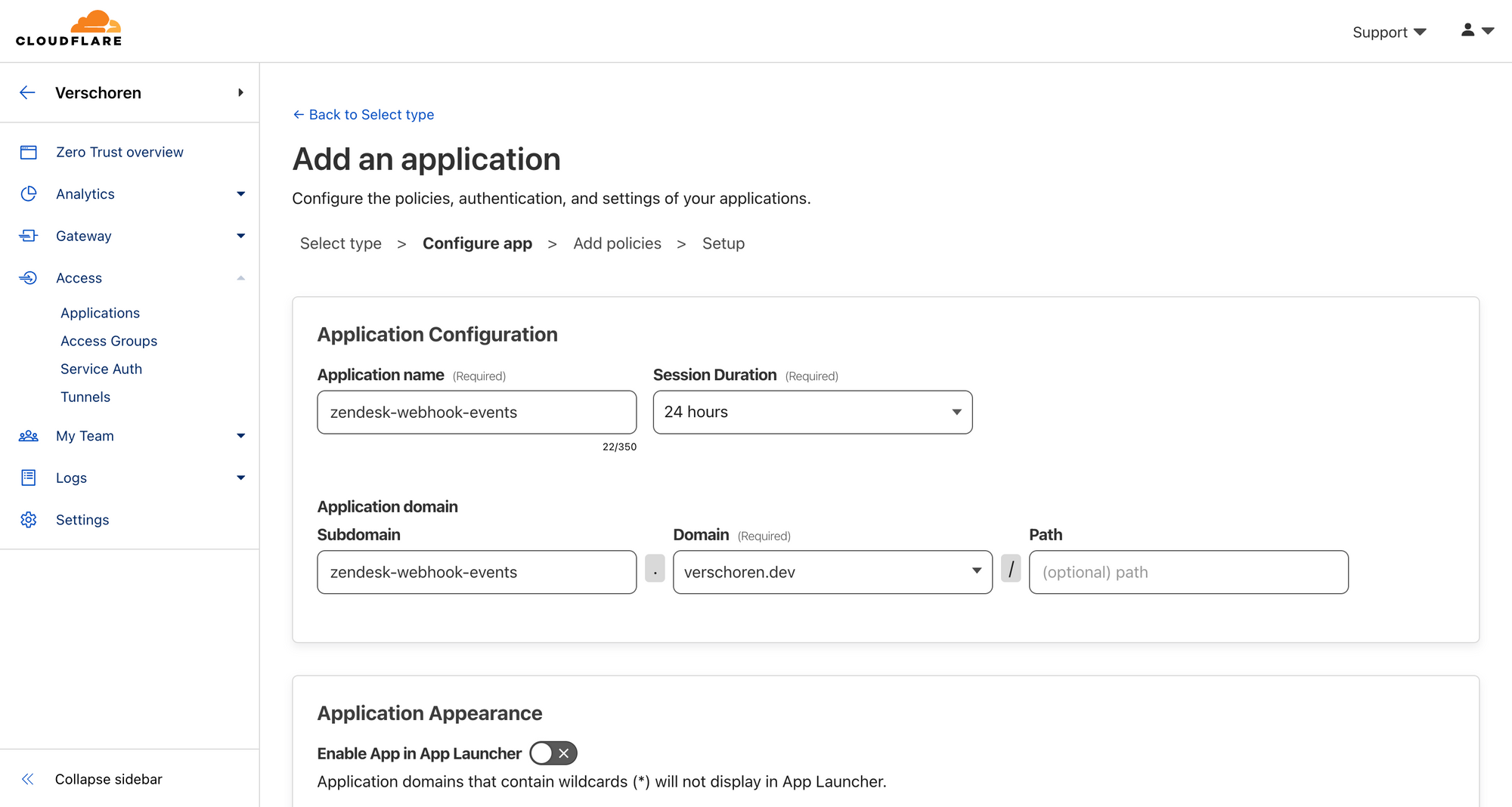This screenshot has width=1512, height=807.
Task: Enable App in App Launcher toggle
Action: pos(553,753)
